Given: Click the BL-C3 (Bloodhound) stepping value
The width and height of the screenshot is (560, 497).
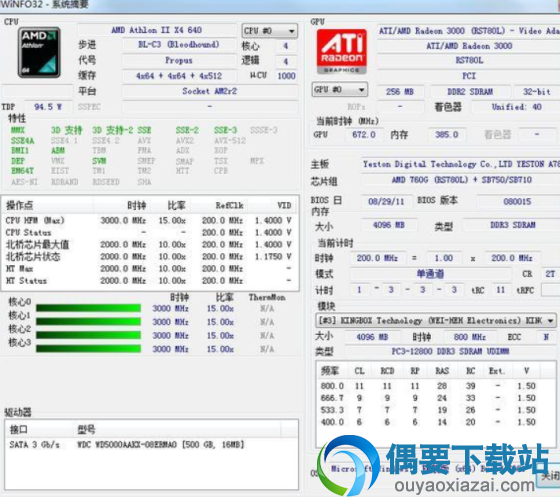Looking at the screenshot, I should pos(179,45).
